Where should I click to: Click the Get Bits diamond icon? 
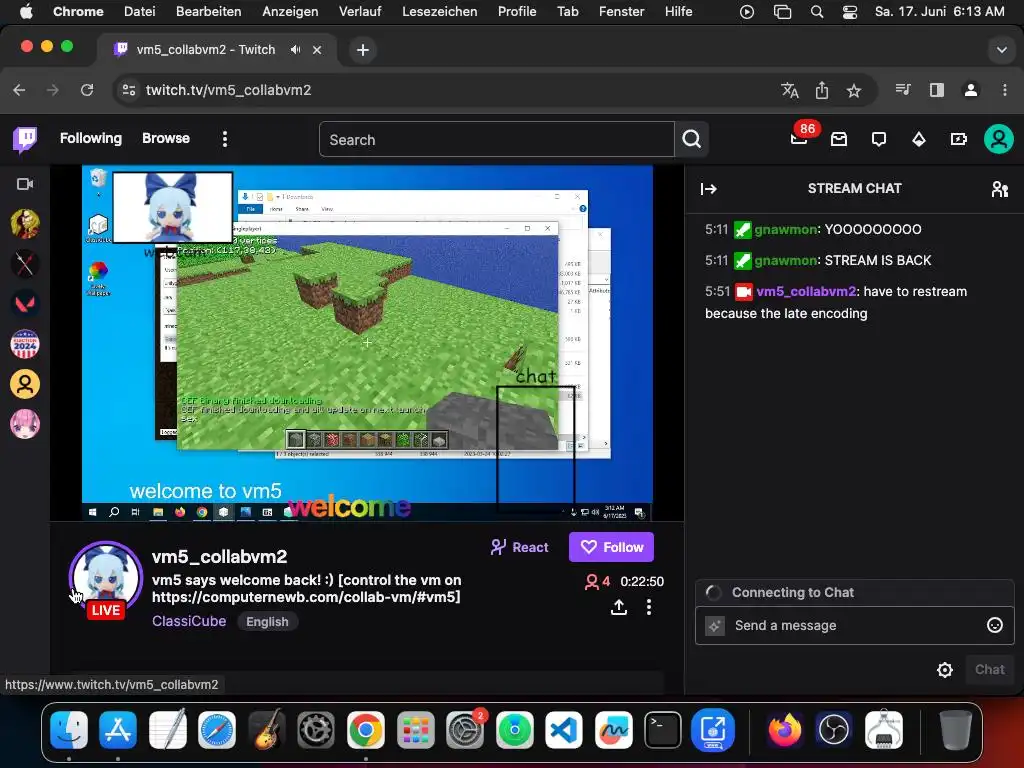pos(919,139)
